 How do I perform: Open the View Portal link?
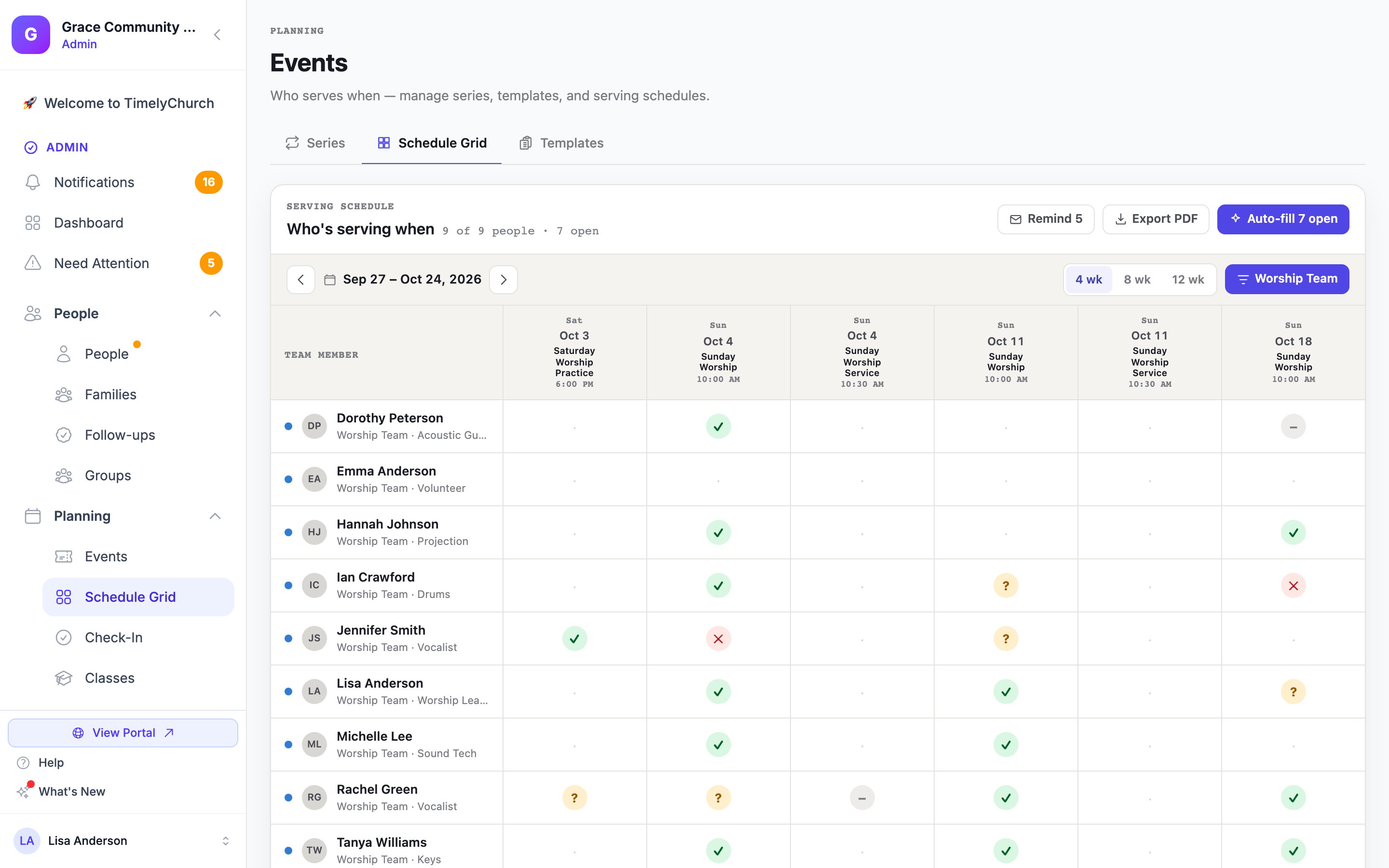coord(123,732)
